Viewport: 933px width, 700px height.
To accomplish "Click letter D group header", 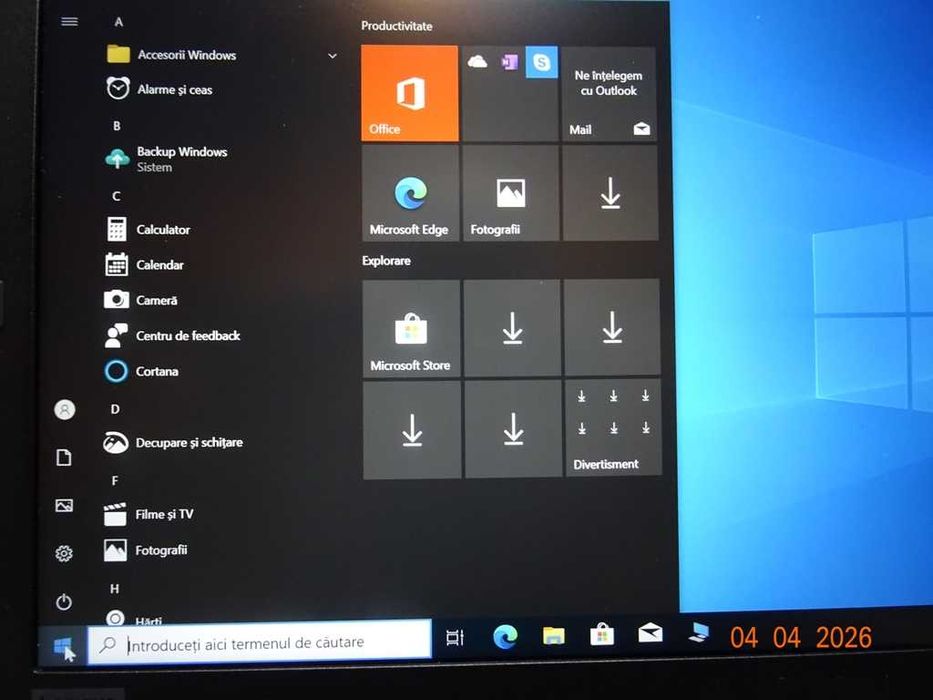I will pyautogui.click(x=115, y=409).
